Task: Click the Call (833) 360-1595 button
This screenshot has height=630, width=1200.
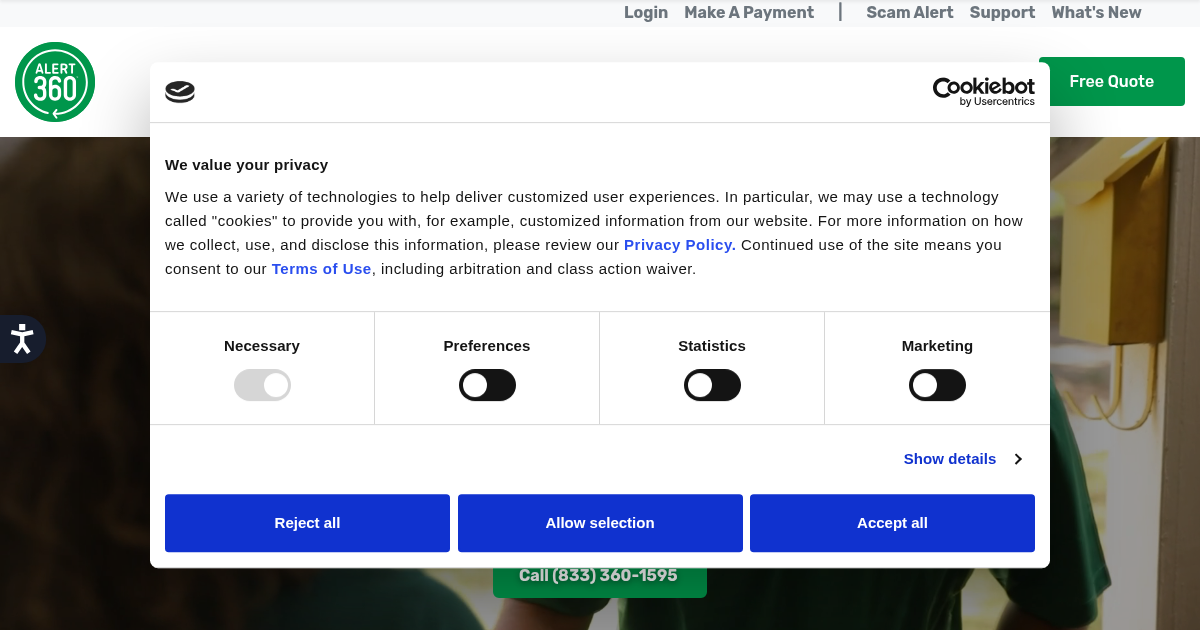Action: pyautogui.click(x=600, y=578)
